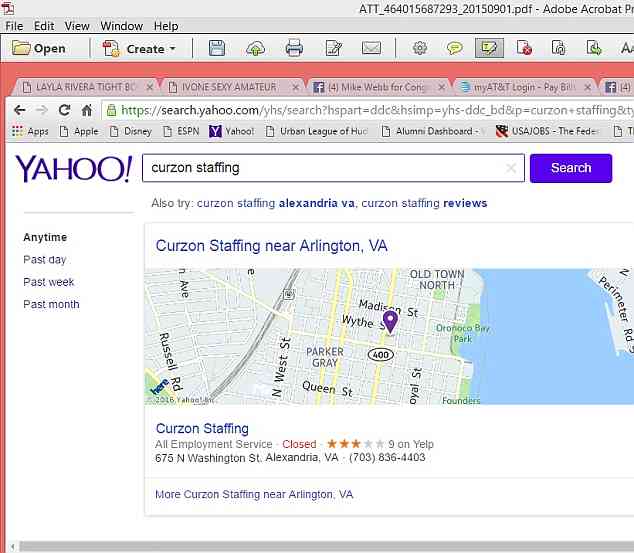Clear search text with X icon
634x553 pixels.
pyautogui.click(x=511, y=168)
